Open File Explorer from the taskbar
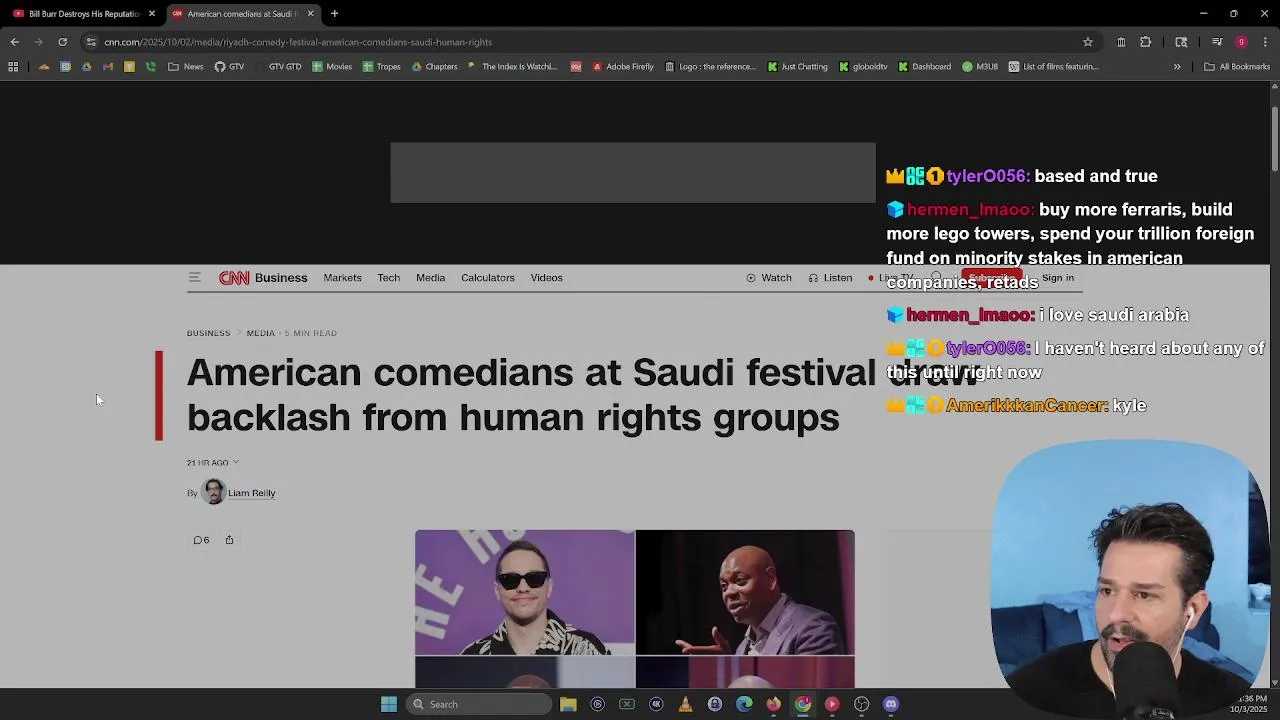The image size is (1280, 720). tap(568, 704)
